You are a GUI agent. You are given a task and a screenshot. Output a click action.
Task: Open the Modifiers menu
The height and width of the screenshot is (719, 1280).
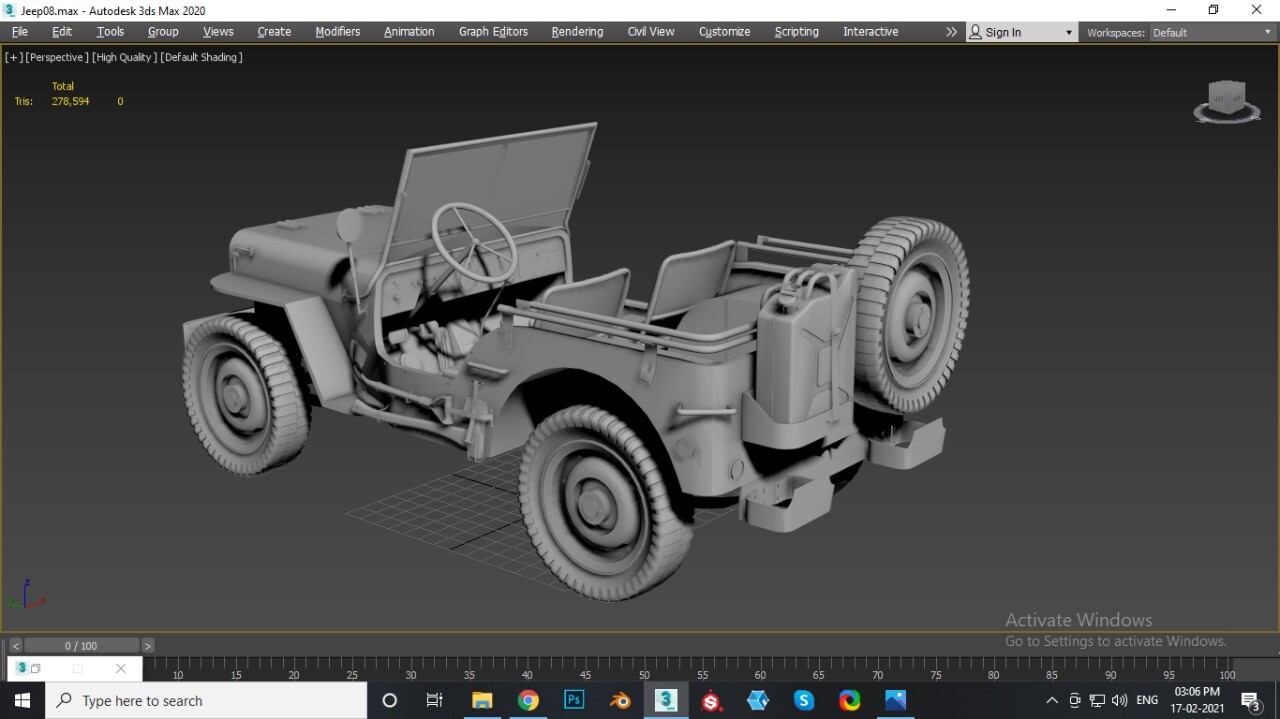(338, 32)
